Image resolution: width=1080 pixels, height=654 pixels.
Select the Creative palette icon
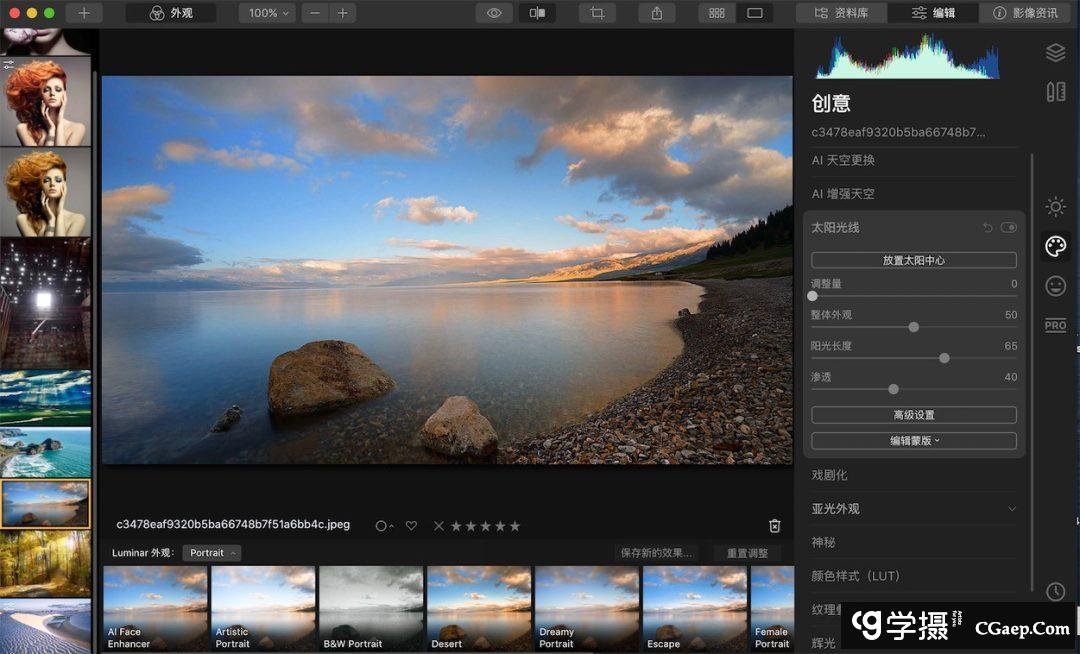pyautogui.click(x=1055, y=246)
